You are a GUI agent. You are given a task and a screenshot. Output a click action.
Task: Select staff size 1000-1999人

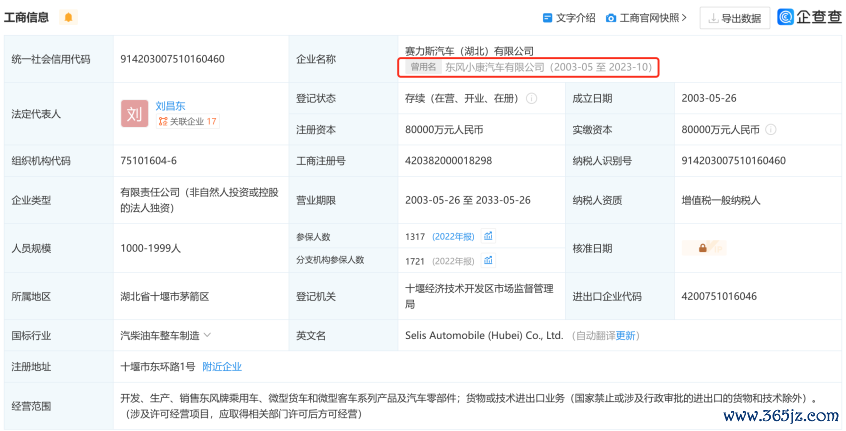[x=151, y=248]
